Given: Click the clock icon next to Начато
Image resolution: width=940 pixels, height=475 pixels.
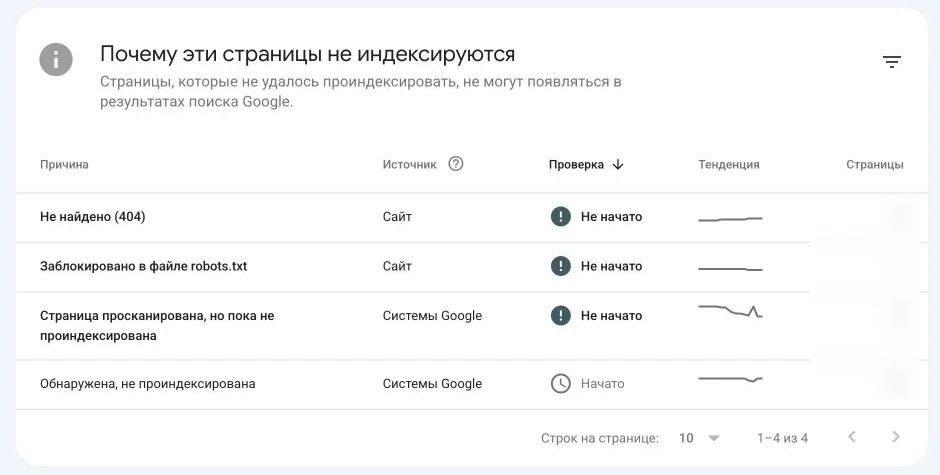Looking at the screenshot, I should (x=561, y=384).
